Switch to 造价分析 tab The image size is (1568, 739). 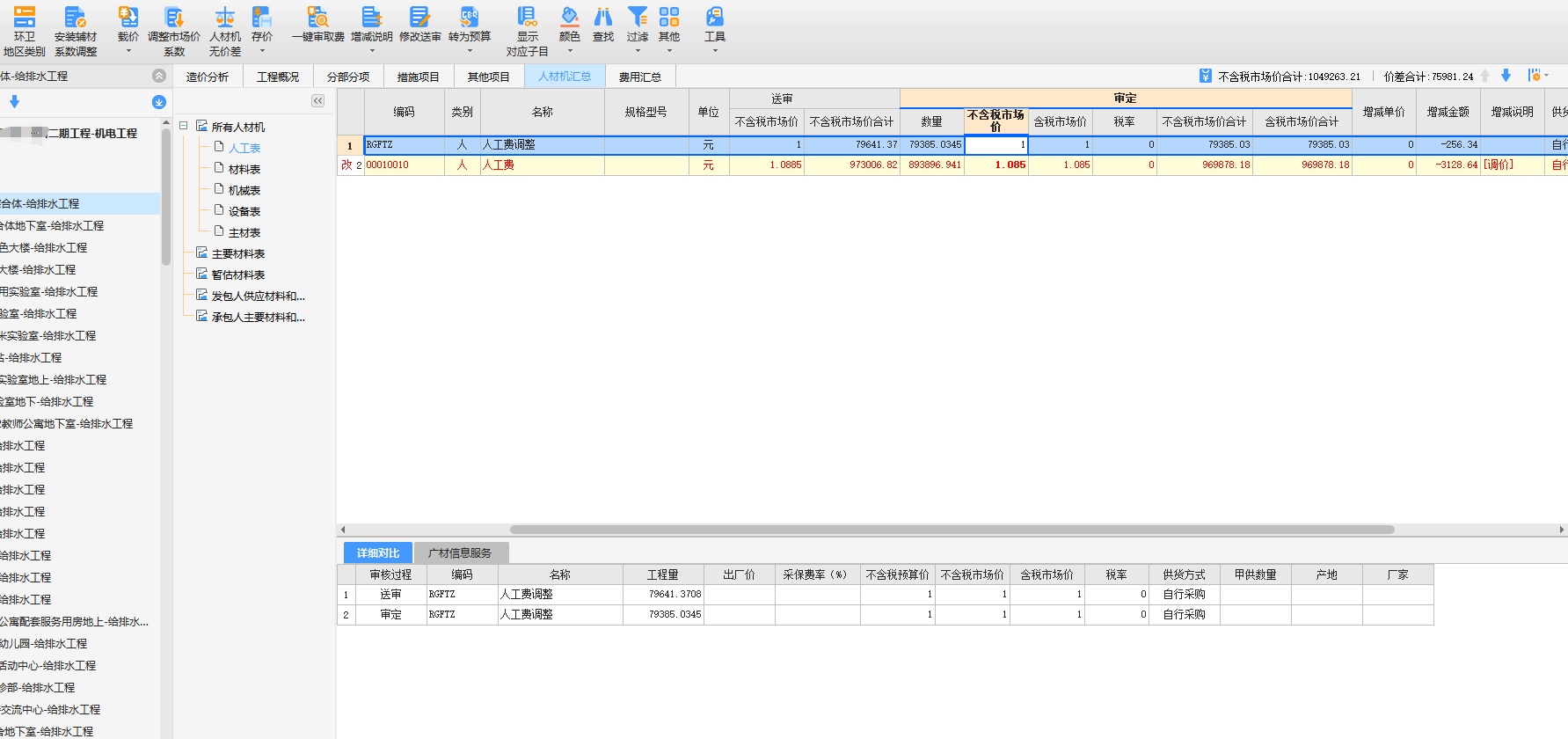[x=208, y=77]
